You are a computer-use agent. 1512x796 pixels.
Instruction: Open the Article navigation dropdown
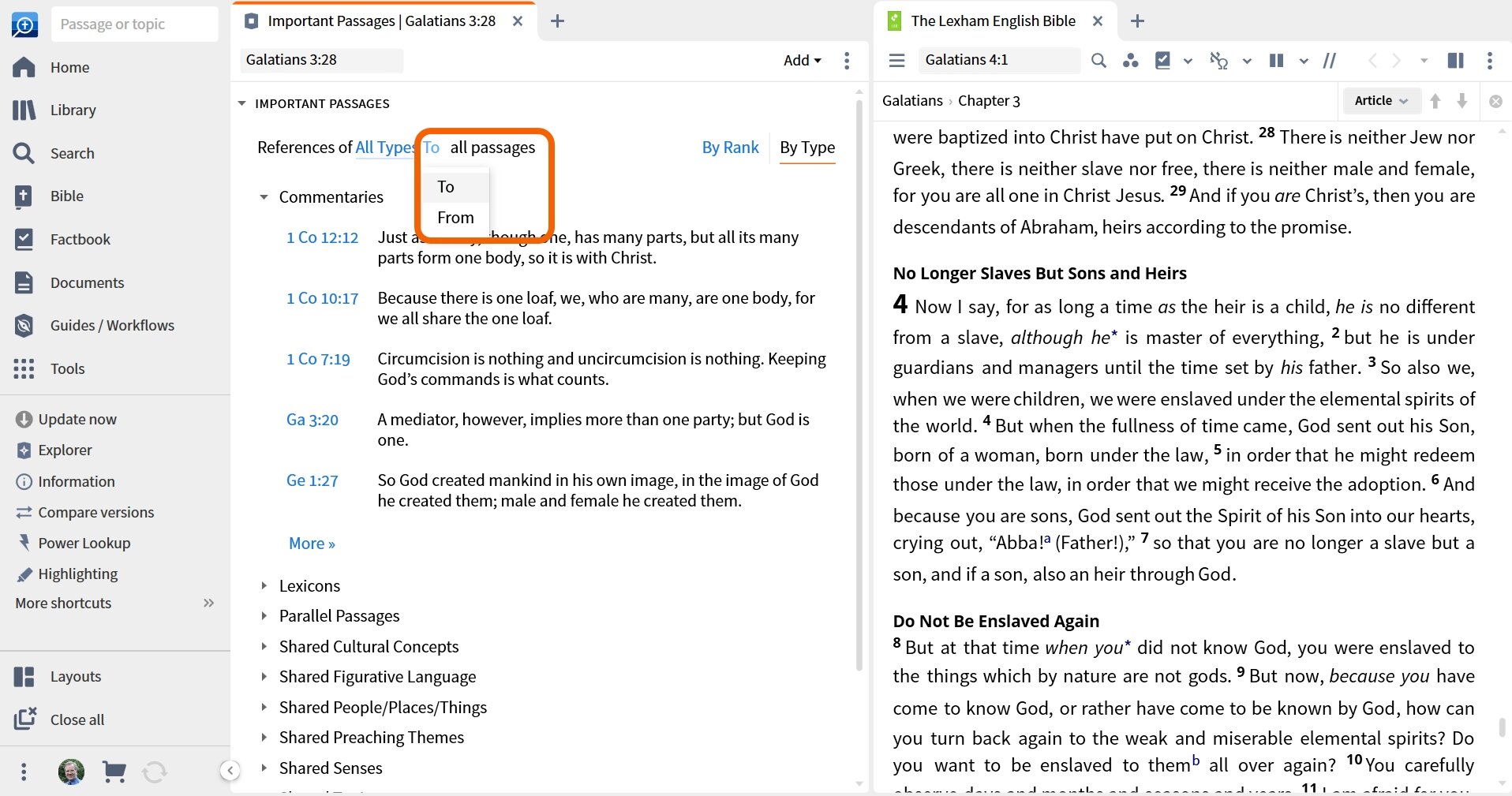(x=1381, y=100)
